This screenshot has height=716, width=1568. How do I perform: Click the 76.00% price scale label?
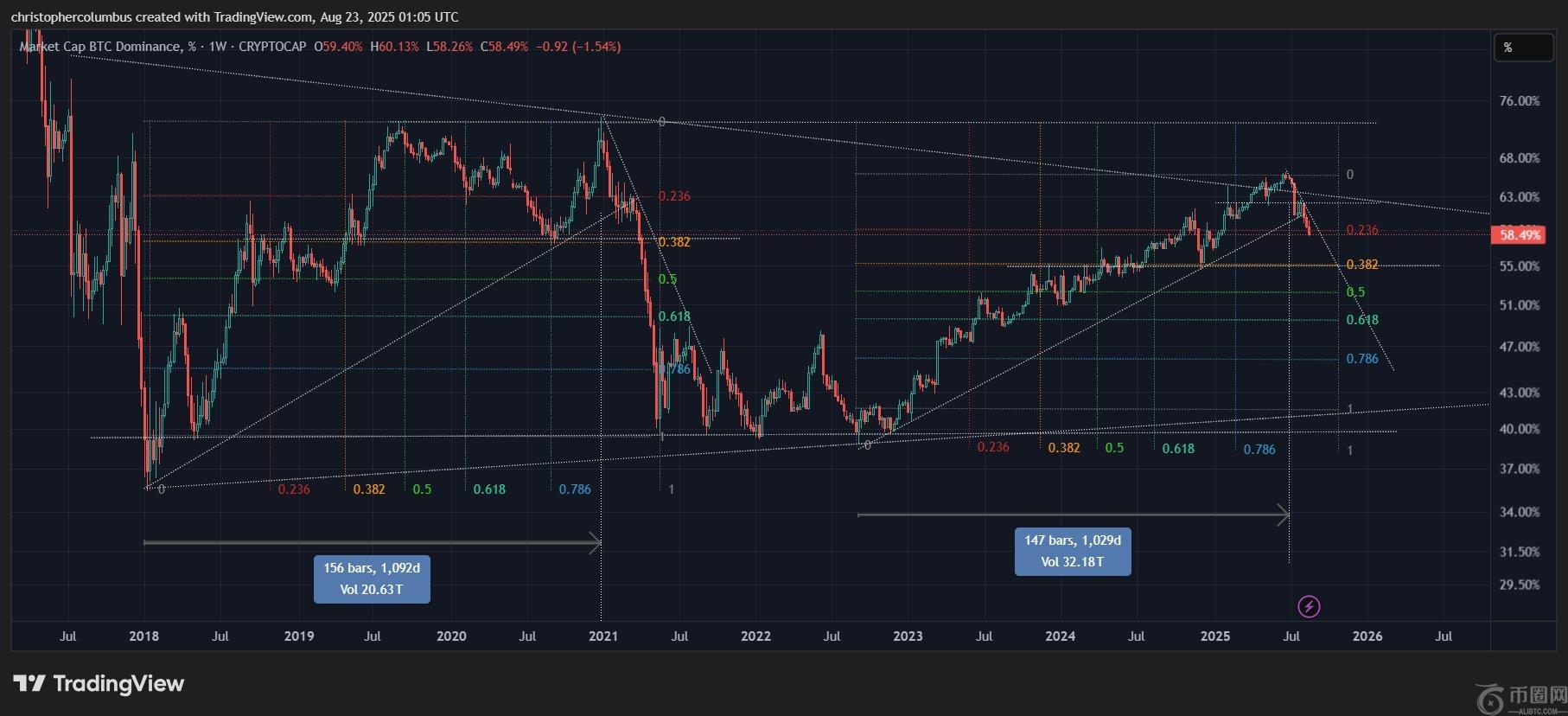pos(1519,101)
